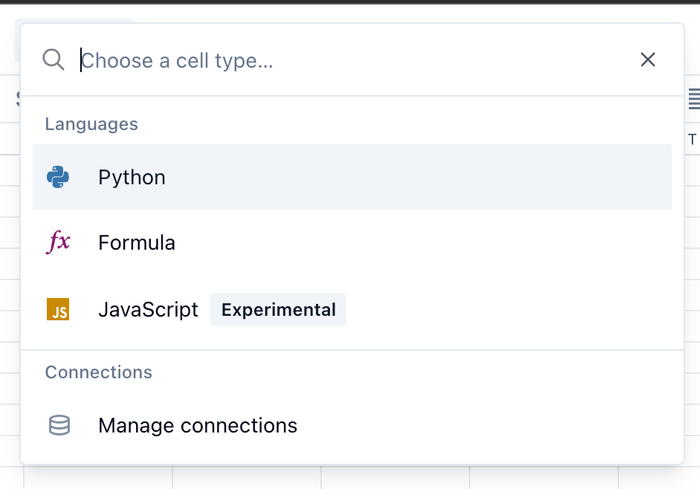Click the dark bar above the dialog
This screenshot has height=489, width=700.
350,2
